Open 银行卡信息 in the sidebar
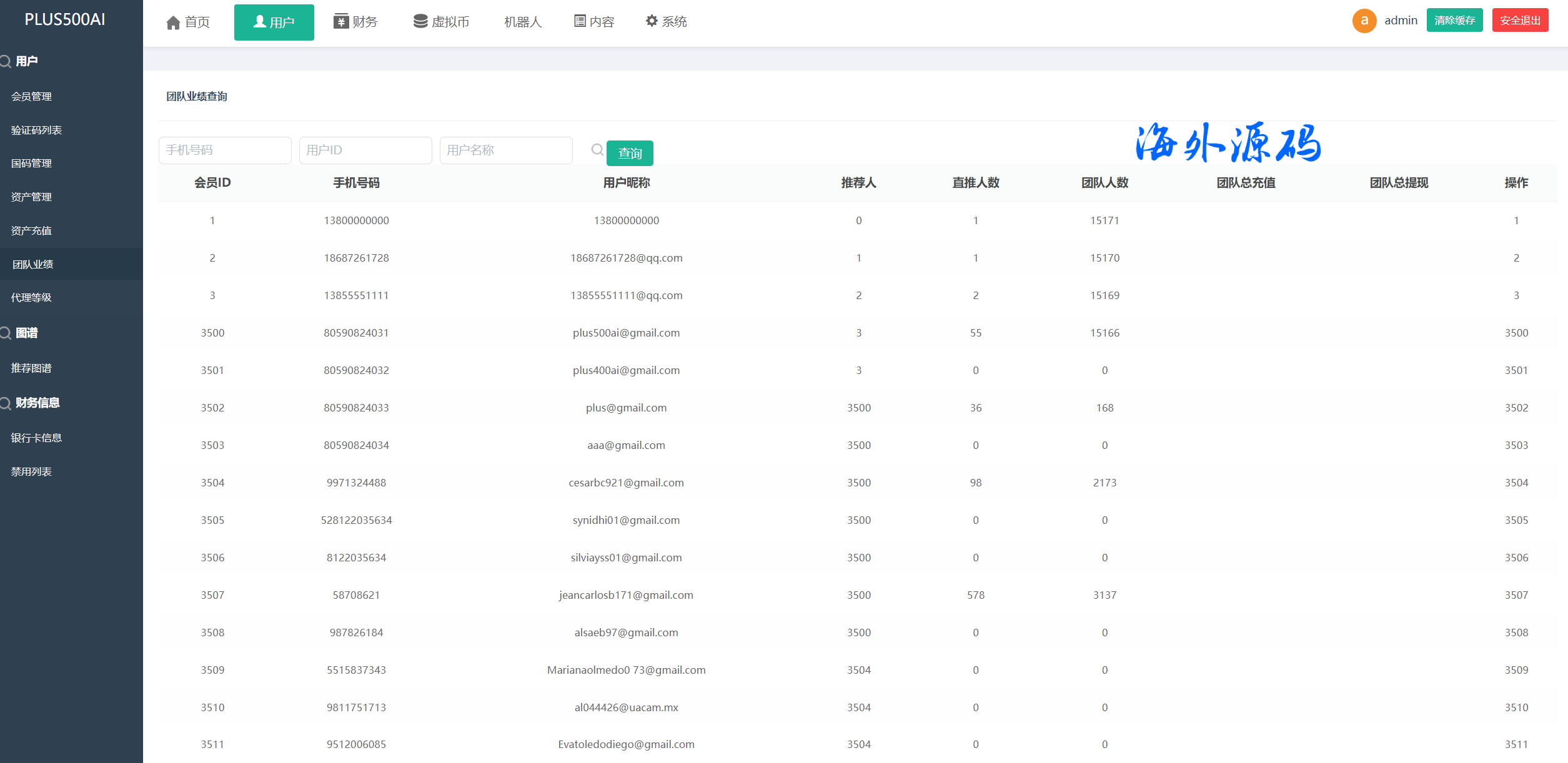This screenshot has height=763, width=1568. 36,438
